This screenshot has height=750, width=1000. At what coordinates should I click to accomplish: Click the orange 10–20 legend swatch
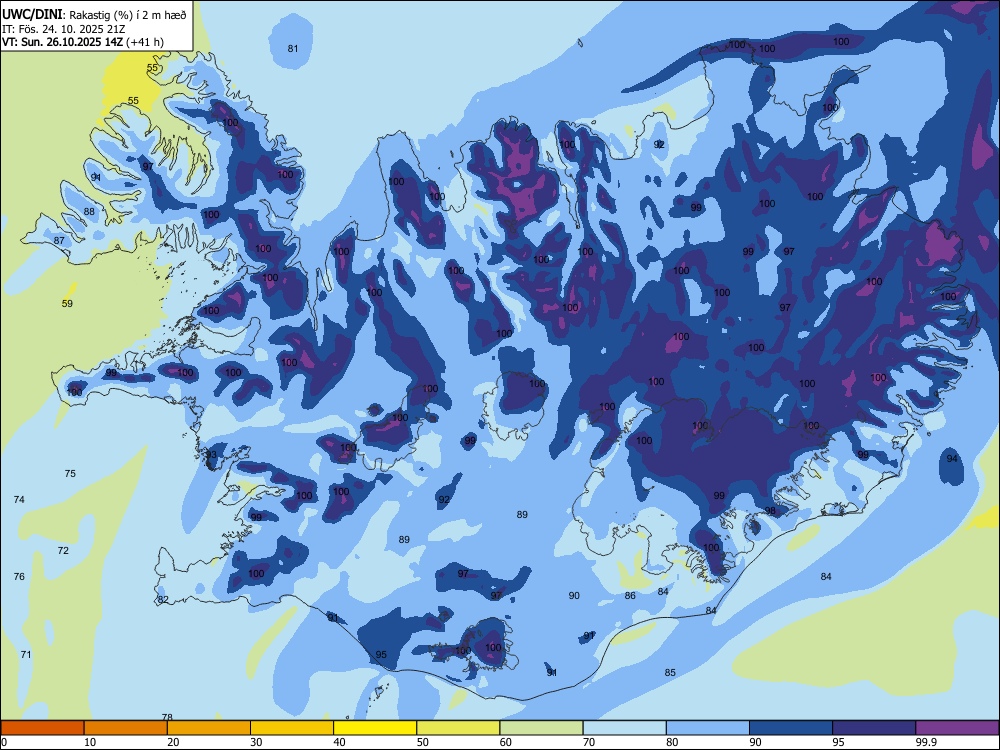126,728
